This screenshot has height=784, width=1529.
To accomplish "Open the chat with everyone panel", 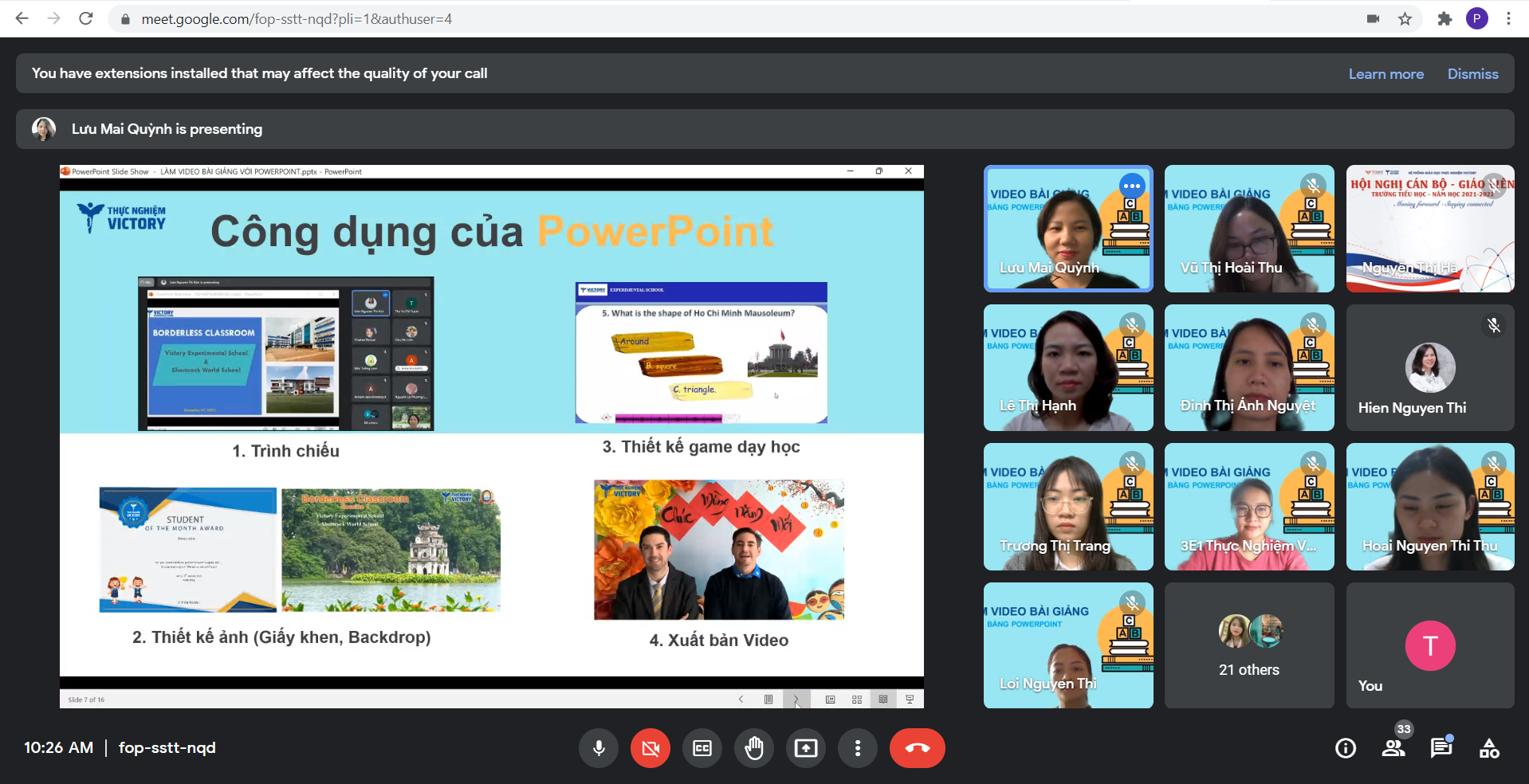I will [1441, 748].
